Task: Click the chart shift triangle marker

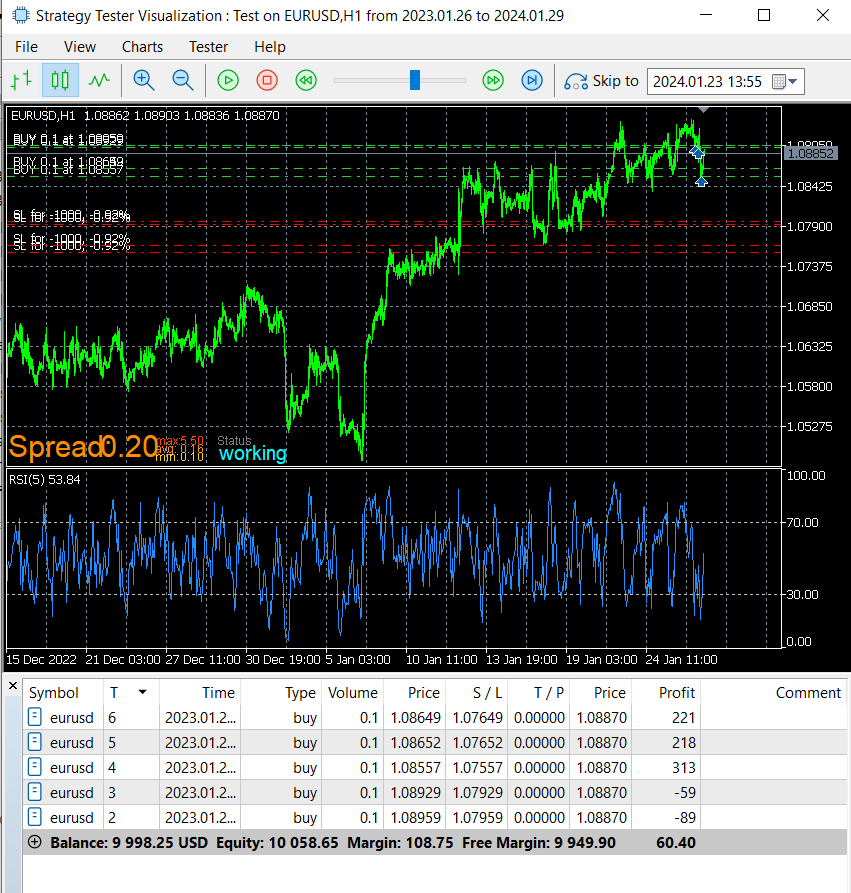Action: (x=703, y=110)
